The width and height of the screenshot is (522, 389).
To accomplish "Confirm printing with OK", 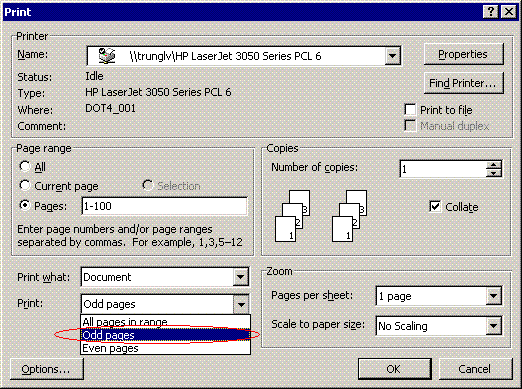I will (x=394, y=369).
